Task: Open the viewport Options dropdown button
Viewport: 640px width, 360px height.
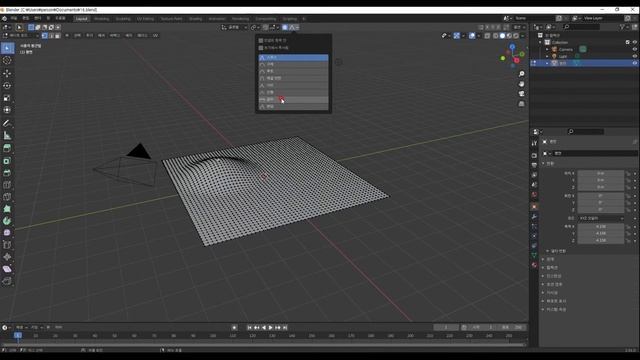Action: pyautogui.click(x=518, y=27)
